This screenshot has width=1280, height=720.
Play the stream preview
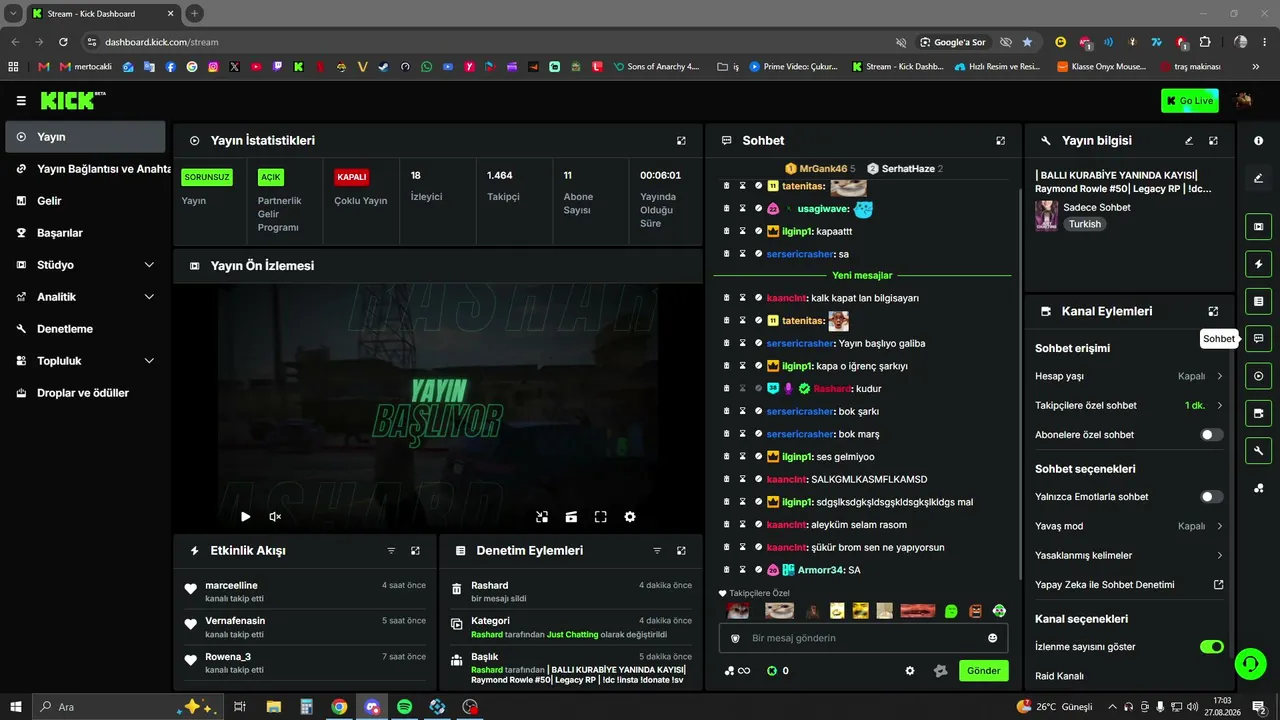tap(245, 517)
